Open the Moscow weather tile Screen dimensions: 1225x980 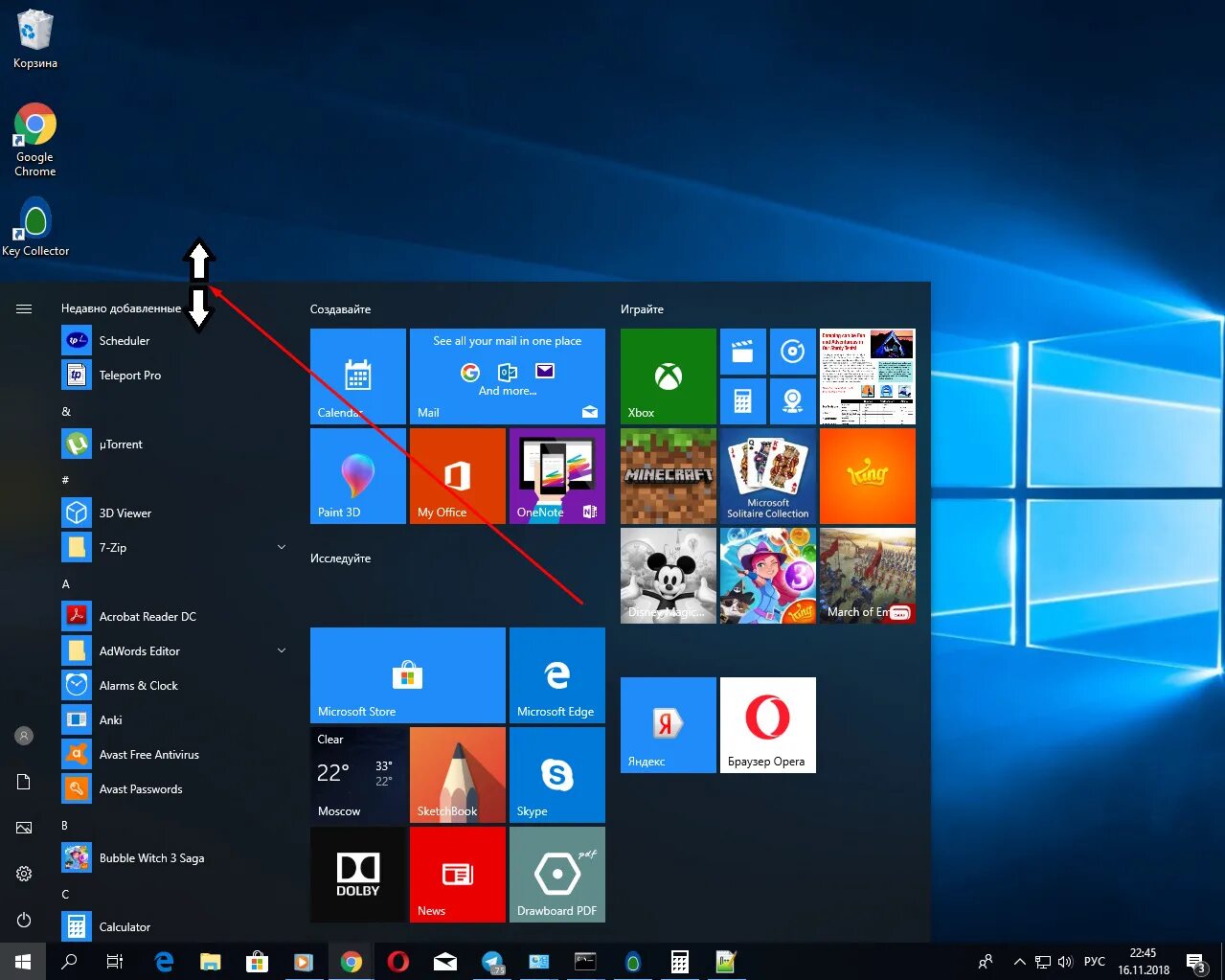(x=358, y=775)
